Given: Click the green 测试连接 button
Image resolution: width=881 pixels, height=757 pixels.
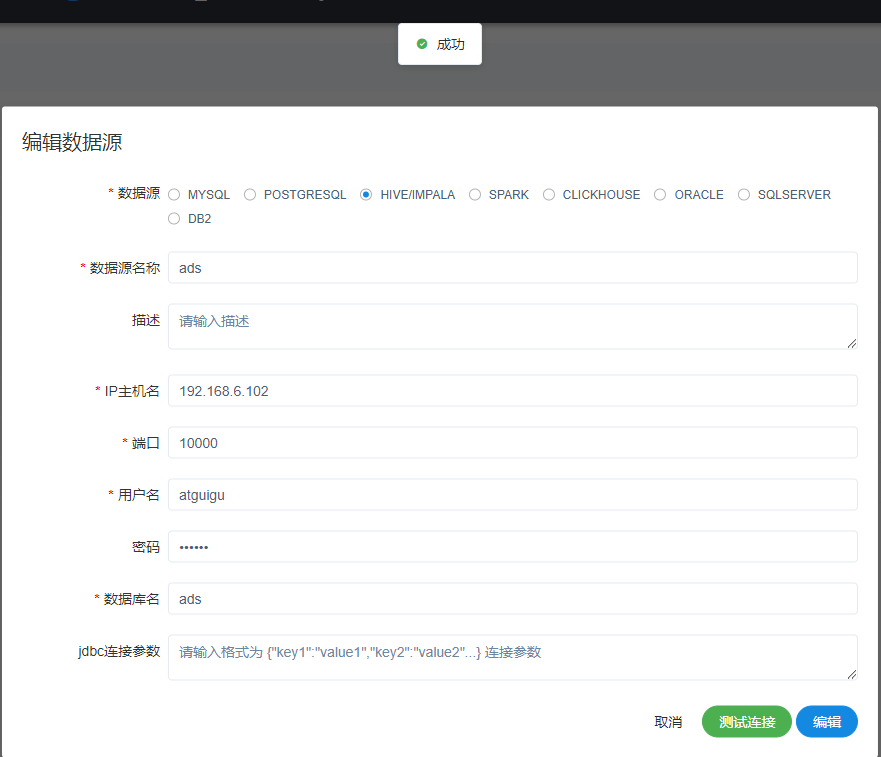Looking at the screenshot, I should point(747,722).
